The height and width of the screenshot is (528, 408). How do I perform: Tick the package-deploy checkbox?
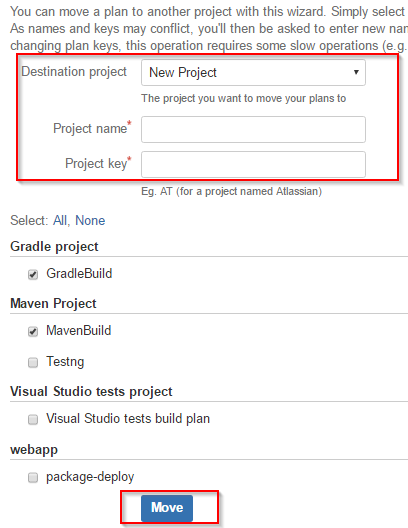pos(33,477)
